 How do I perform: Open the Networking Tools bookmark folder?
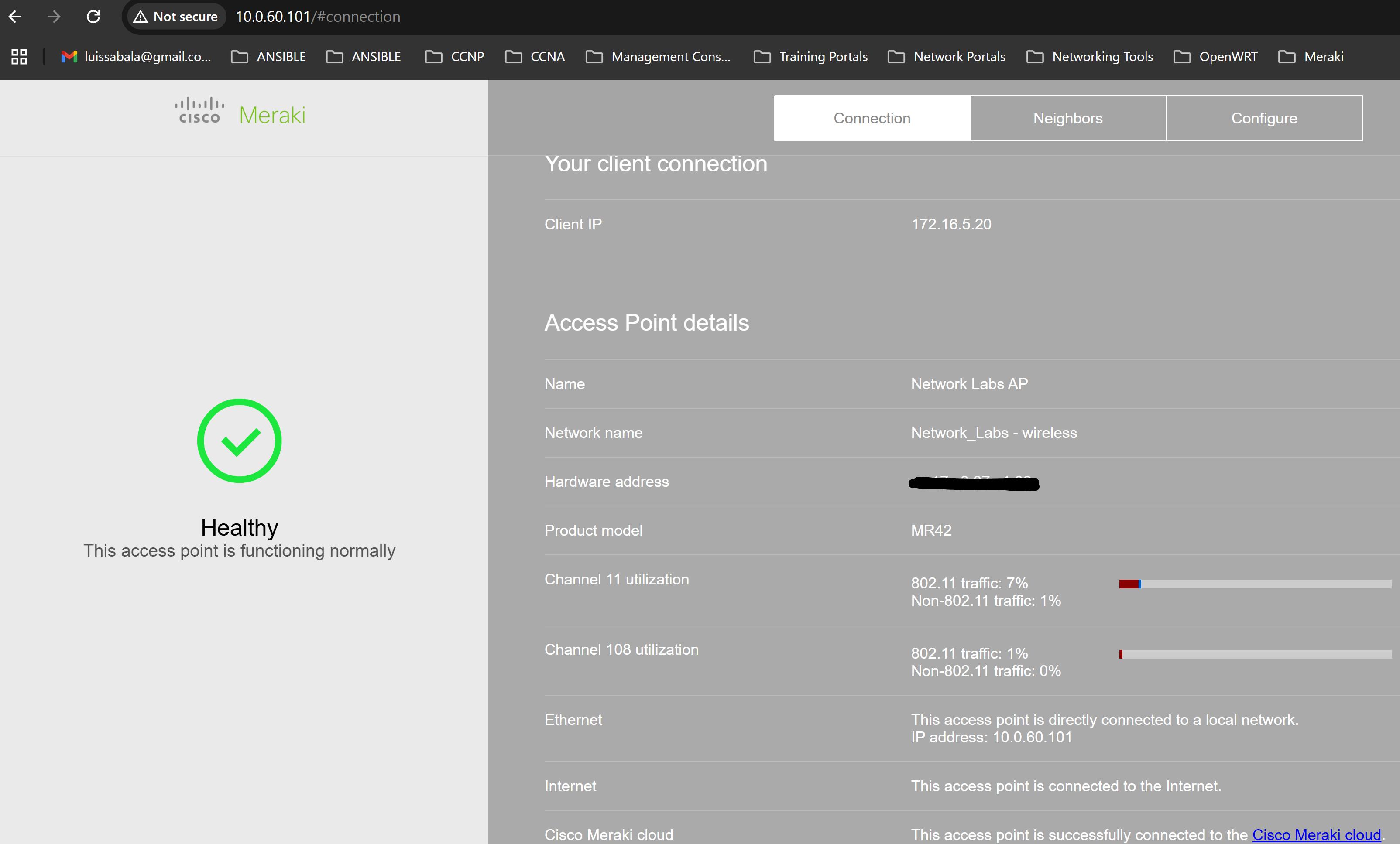pyautogui.click(x=1090, y=56)
